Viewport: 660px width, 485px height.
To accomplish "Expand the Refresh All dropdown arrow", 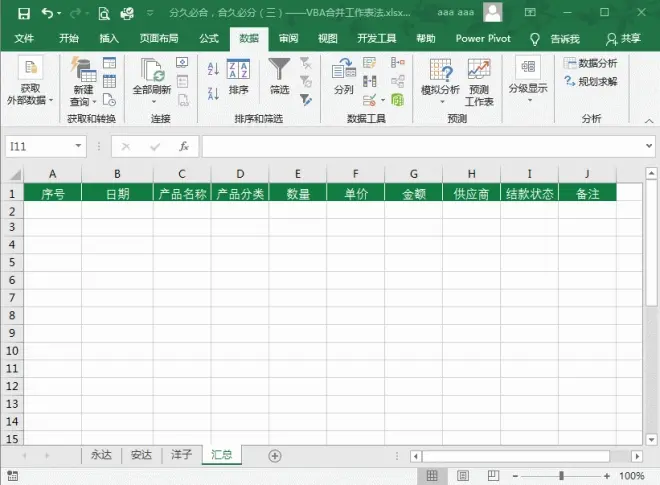I will tap(153, 101).
